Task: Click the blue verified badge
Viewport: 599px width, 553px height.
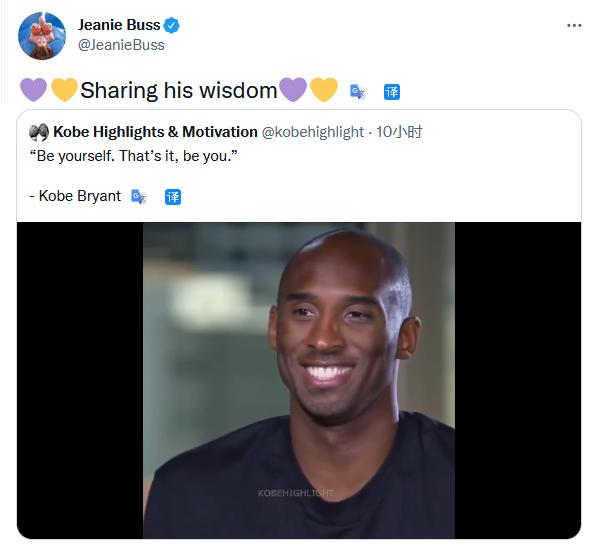Action: [x=172, y=25]
